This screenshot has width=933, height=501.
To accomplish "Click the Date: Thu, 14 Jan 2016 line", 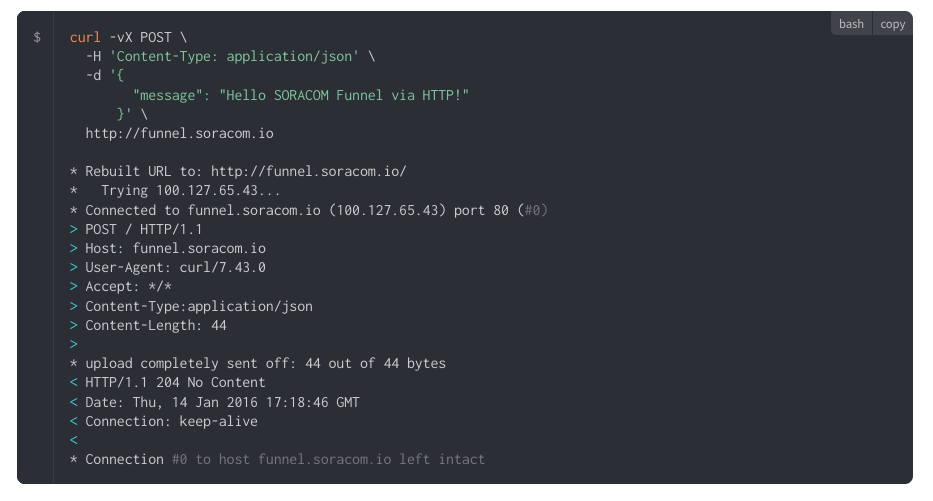I will (x=222, y=402).
